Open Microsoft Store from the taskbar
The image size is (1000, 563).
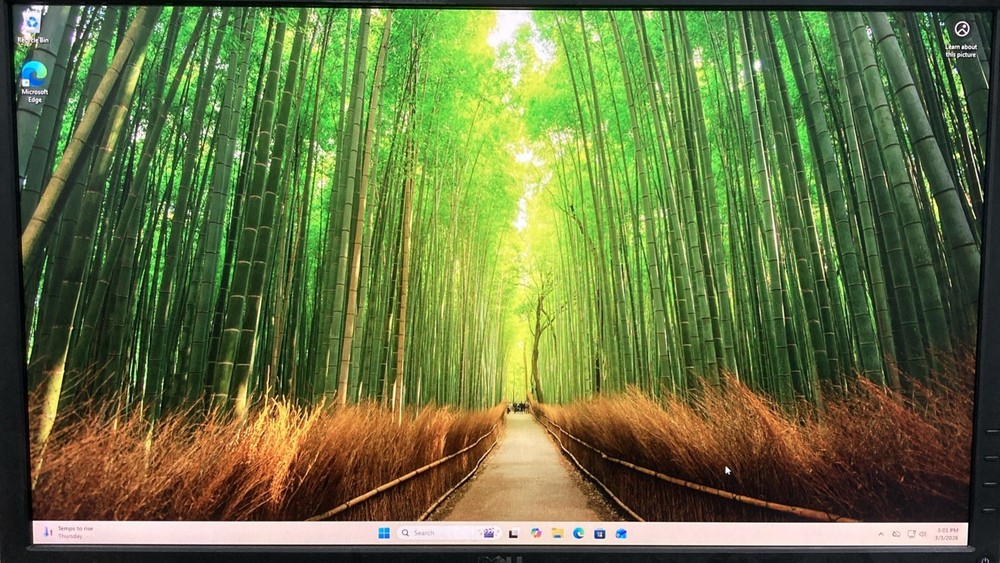click(599, 533)
